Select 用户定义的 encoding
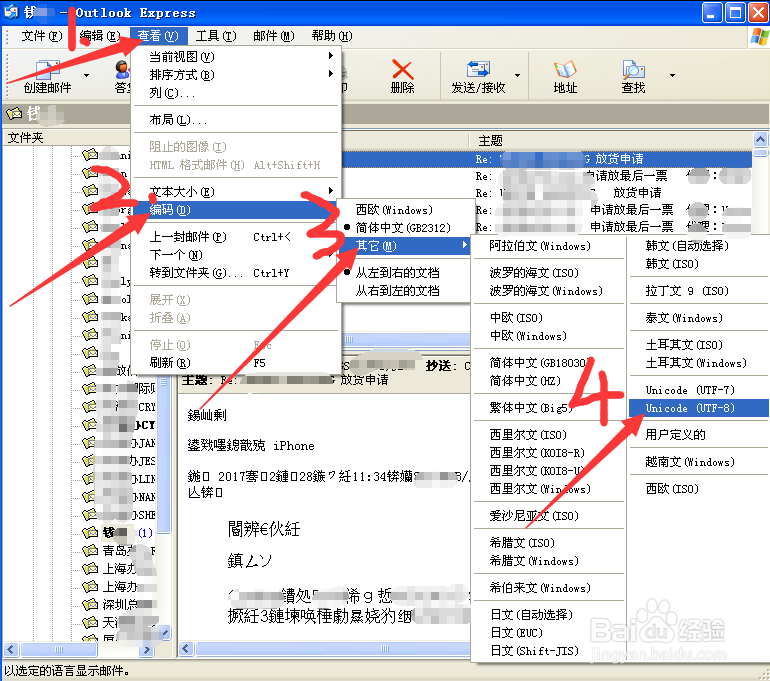The image size is (770, 681). [698, 435]
